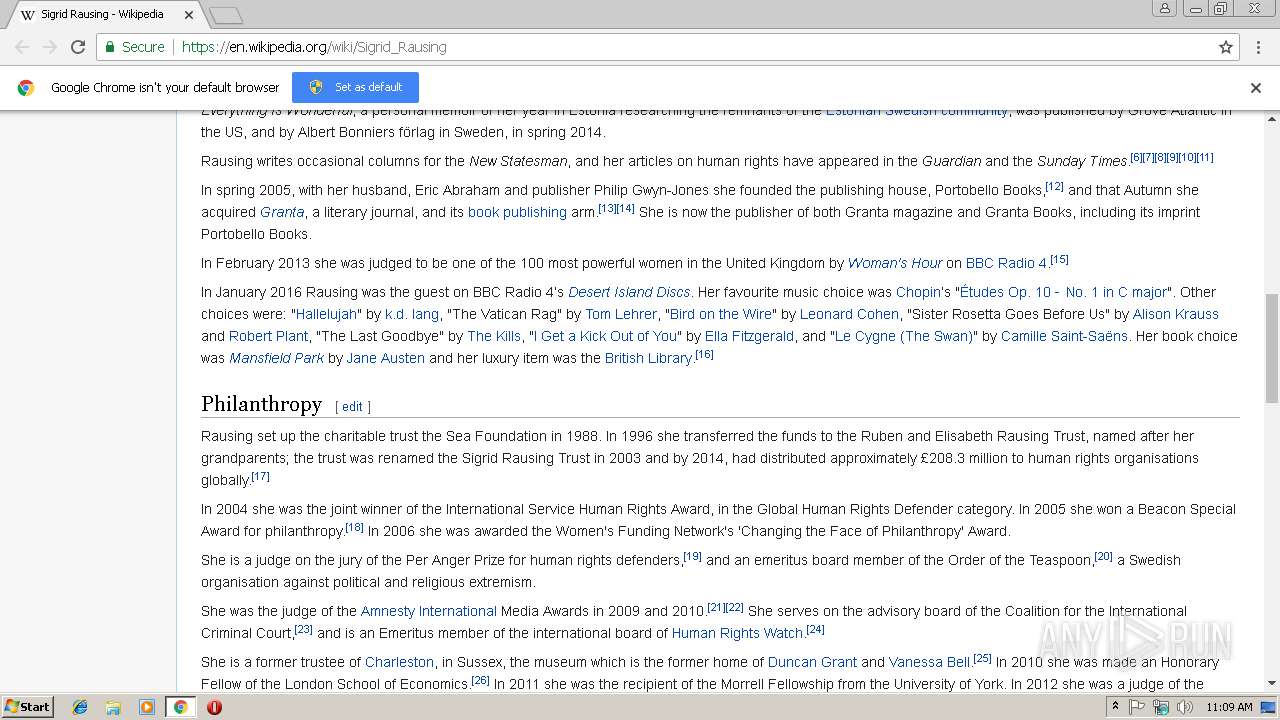Go forward with the browser forward arrow
This screenshot has height=720, width=1280.
pyautogui.click(x=50, y=47)
